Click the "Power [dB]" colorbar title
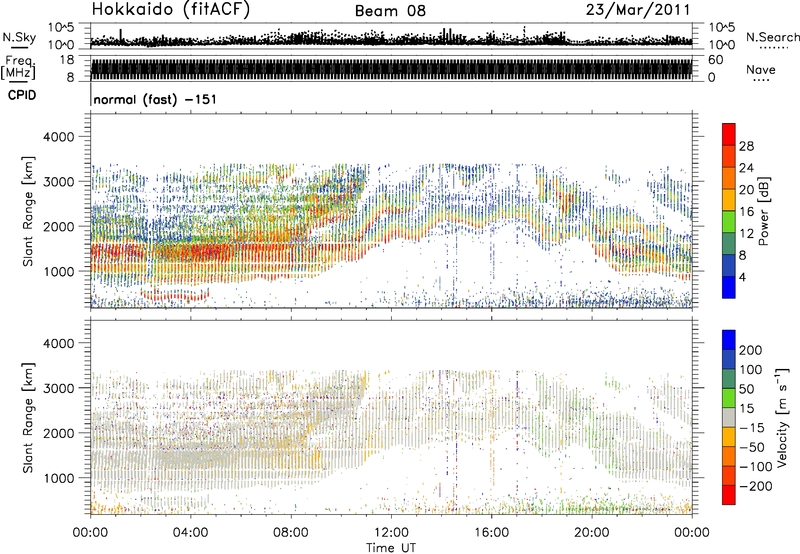The image size is (800, 554). (763, 211)
